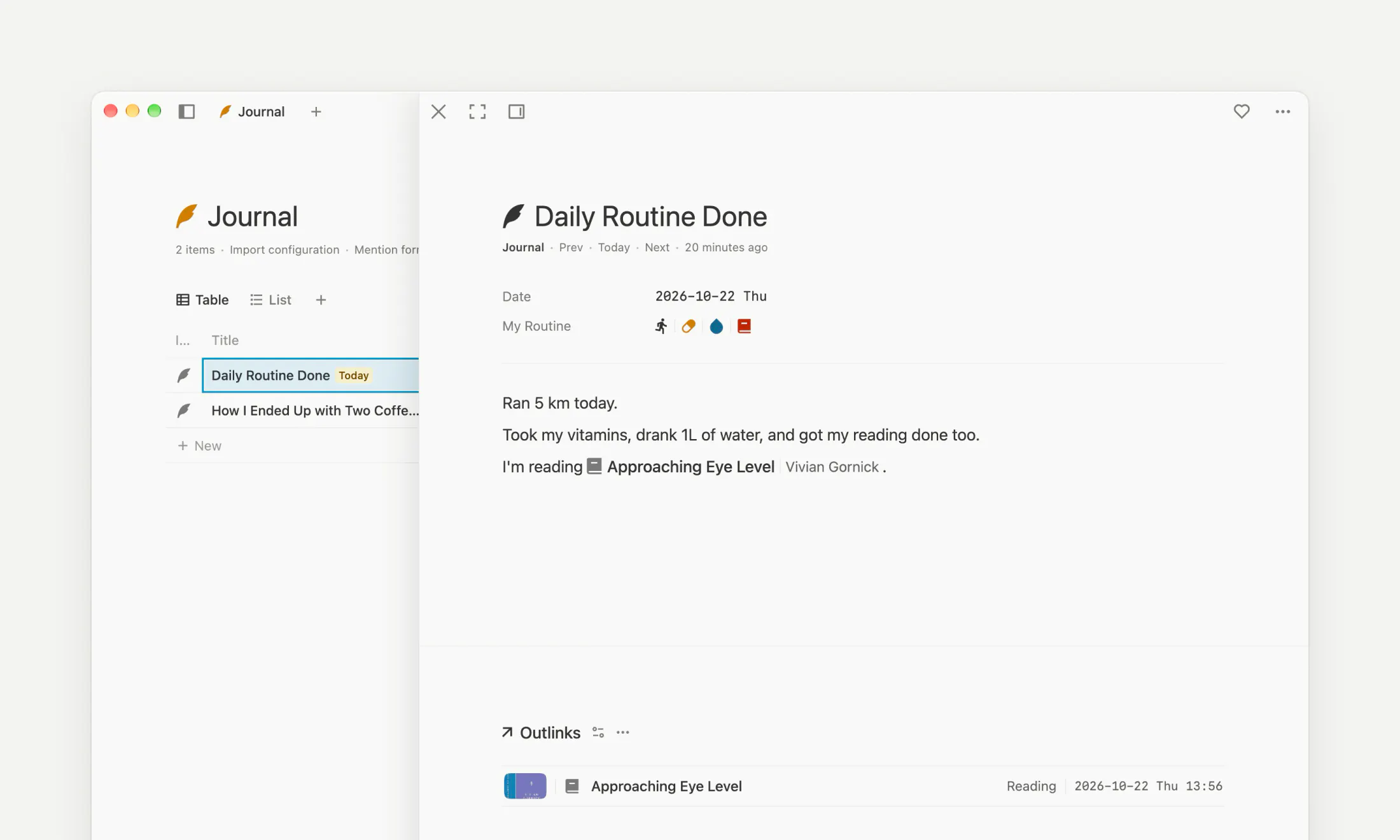Click feather icon of Daily Routine Done row

(x=183, y=375)
